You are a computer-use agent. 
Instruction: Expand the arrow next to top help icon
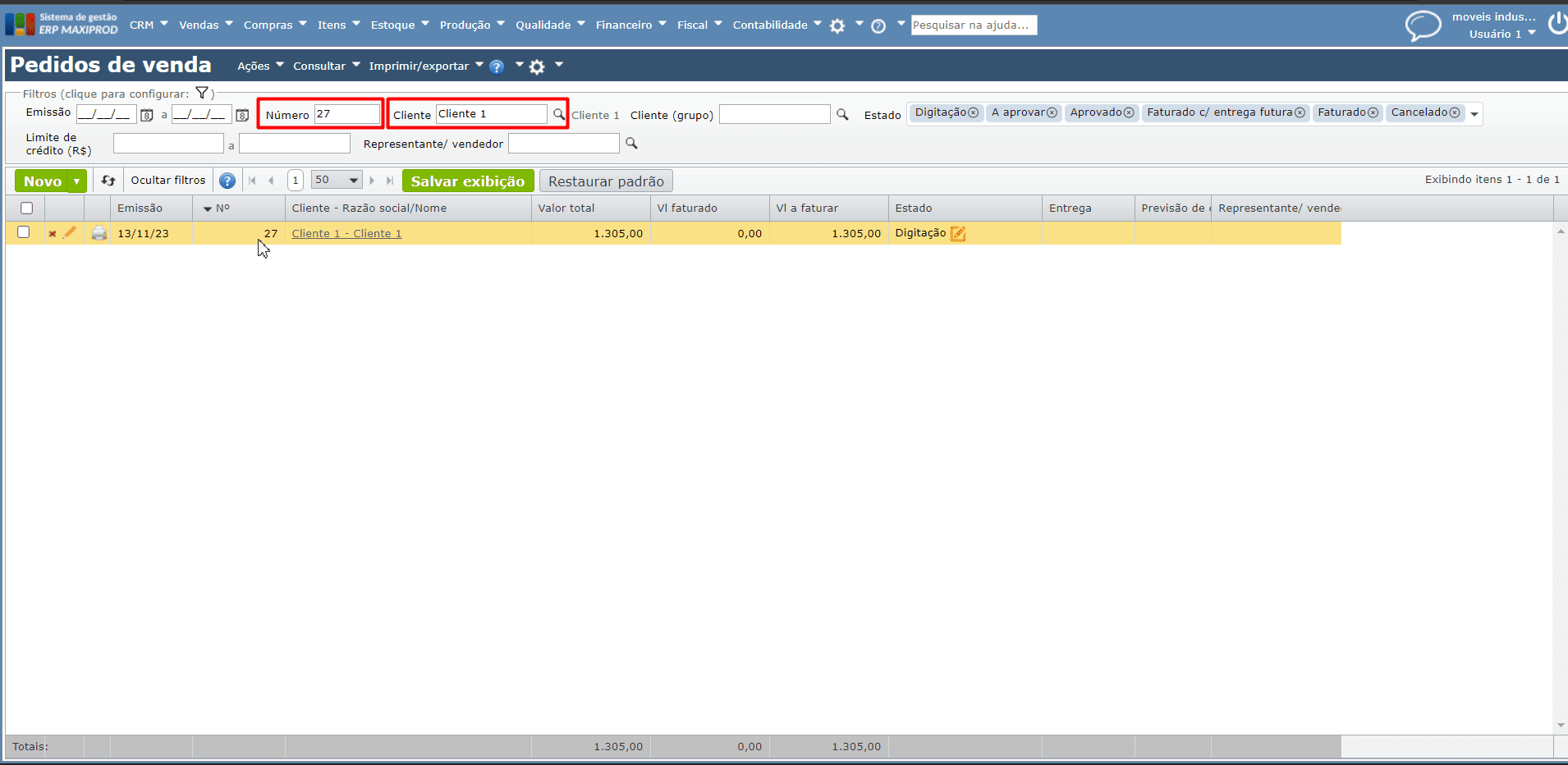point(901,24)
